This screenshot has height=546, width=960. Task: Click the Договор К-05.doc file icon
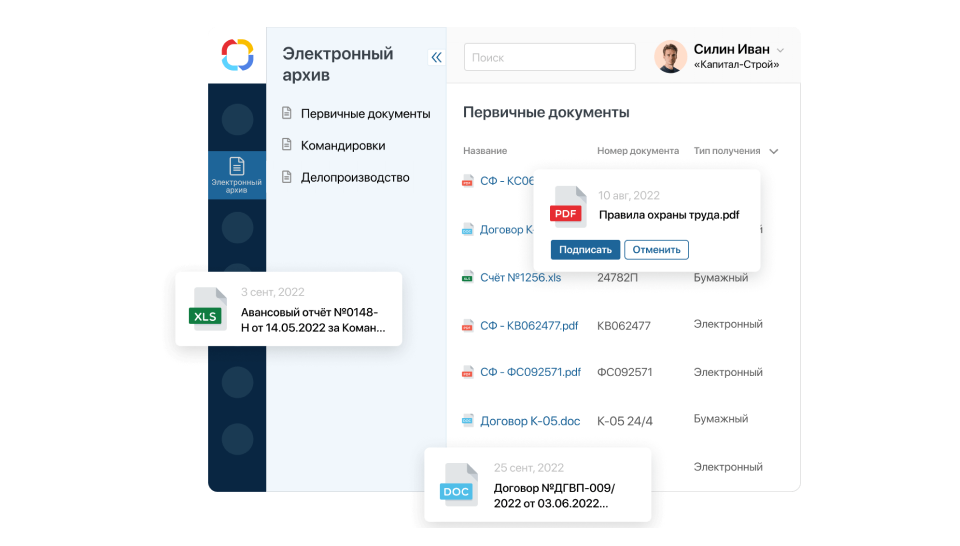tap(467, 421)
